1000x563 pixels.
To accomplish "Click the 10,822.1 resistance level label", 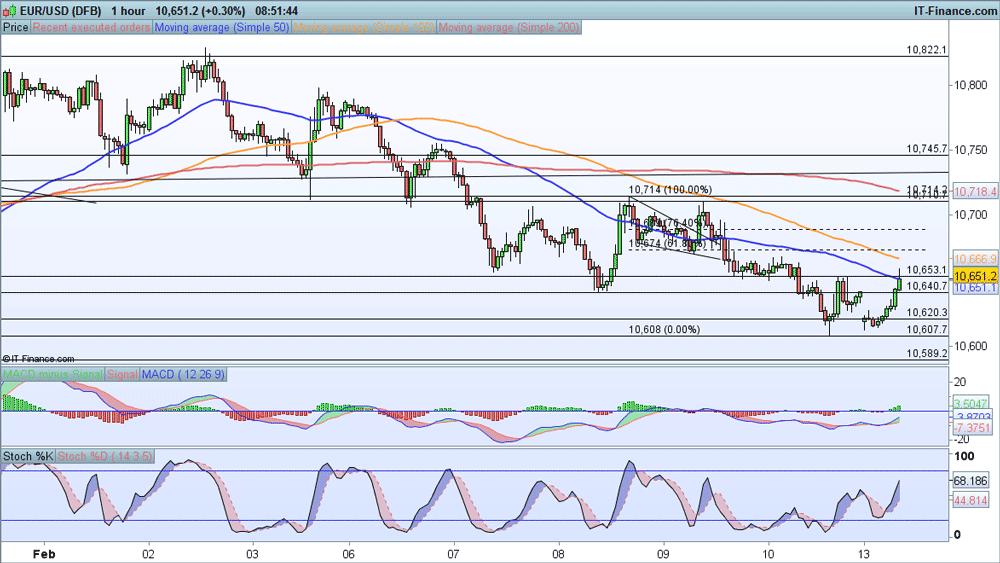I will (927, 50).
